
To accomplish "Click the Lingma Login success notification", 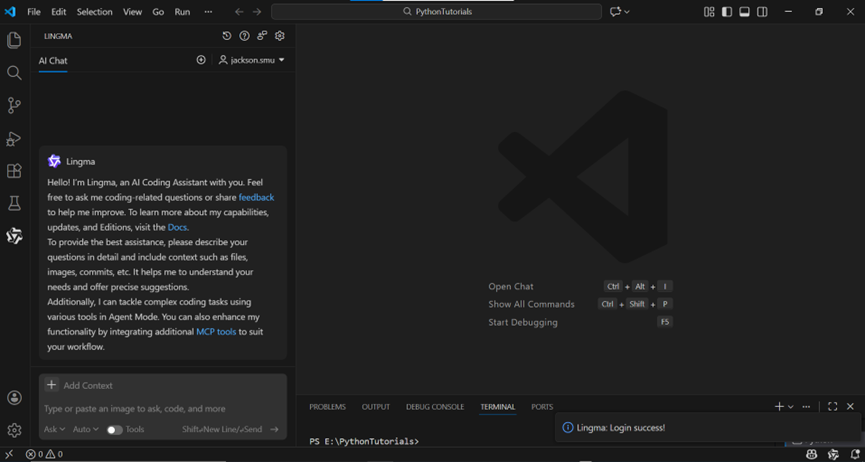I will coord(708,428).
